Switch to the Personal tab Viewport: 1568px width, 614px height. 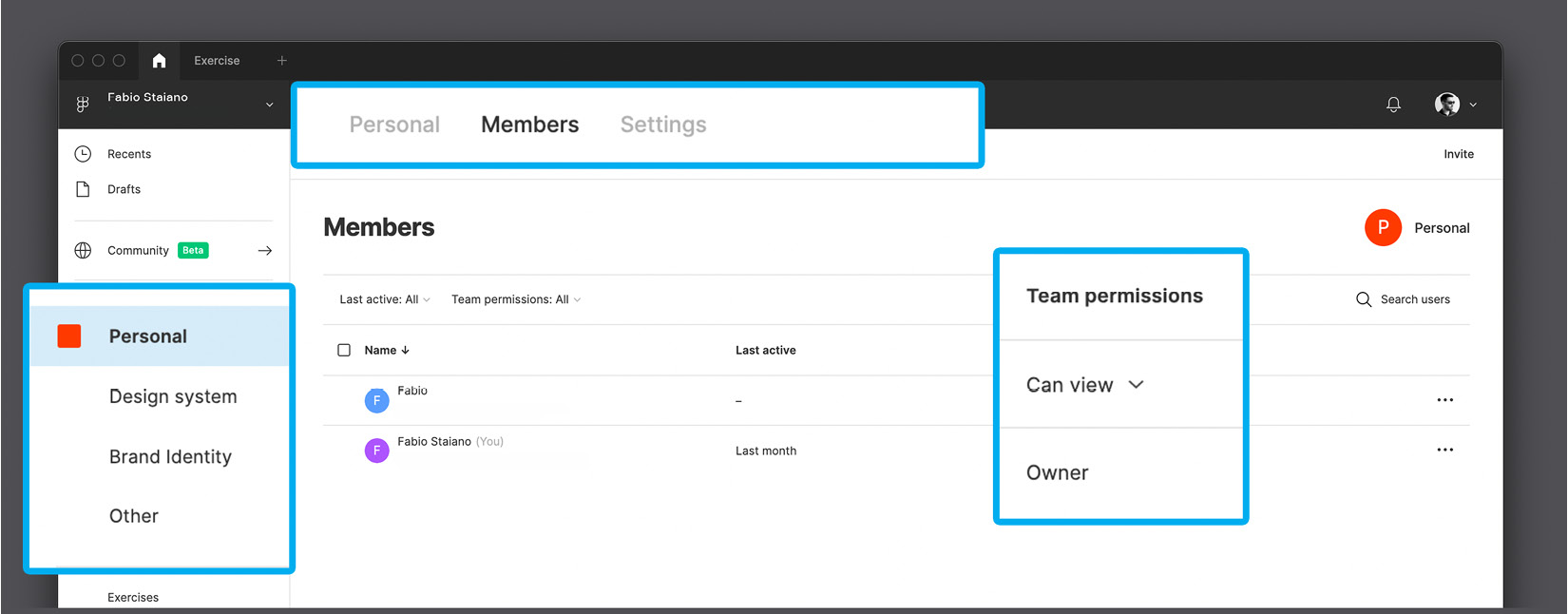394,125
